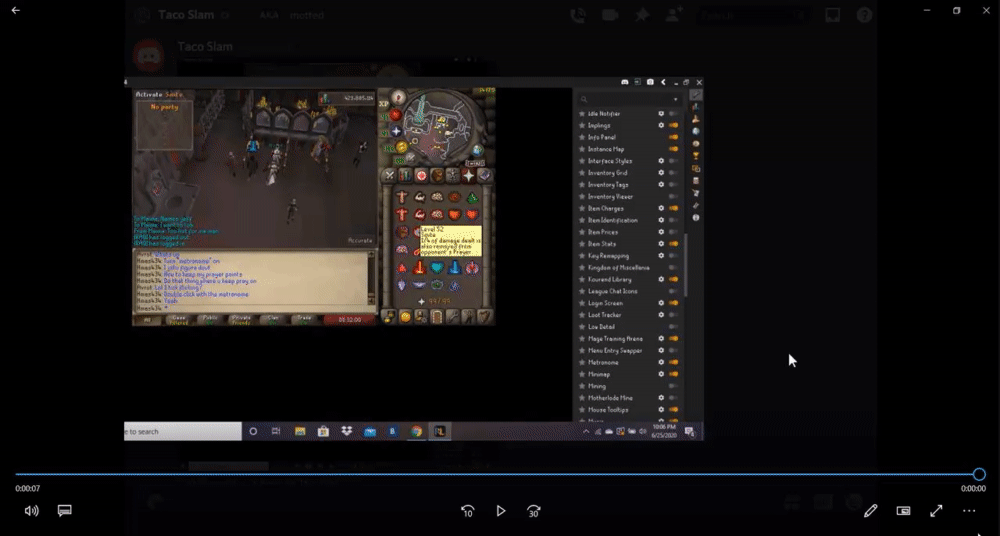Viewport: 1000px width, 536px height.
Task: Skip forward 30 seconds
Action: coord(534,510)
